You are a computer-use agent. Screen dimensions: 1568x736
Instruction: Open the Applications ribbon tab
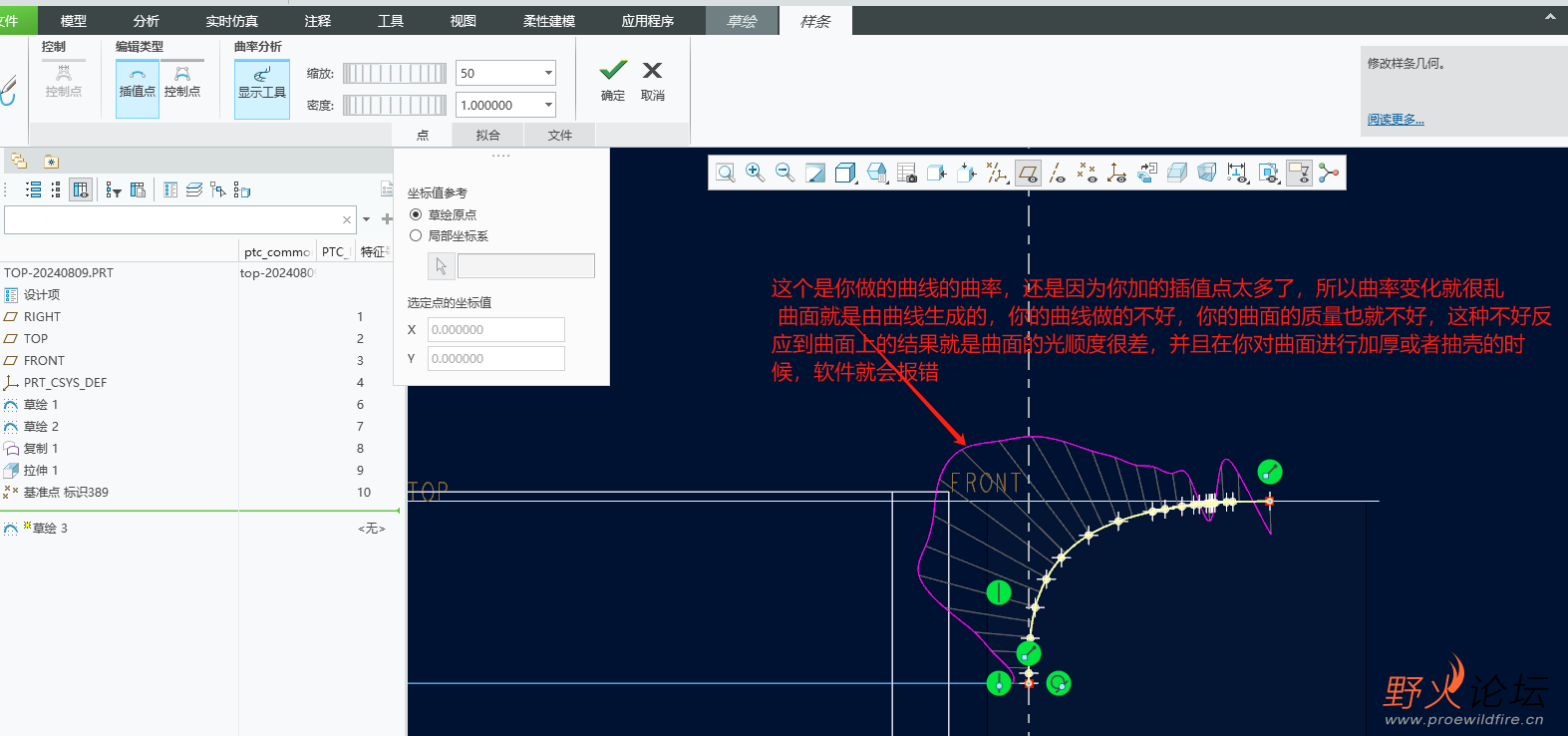tap(648, 21)
